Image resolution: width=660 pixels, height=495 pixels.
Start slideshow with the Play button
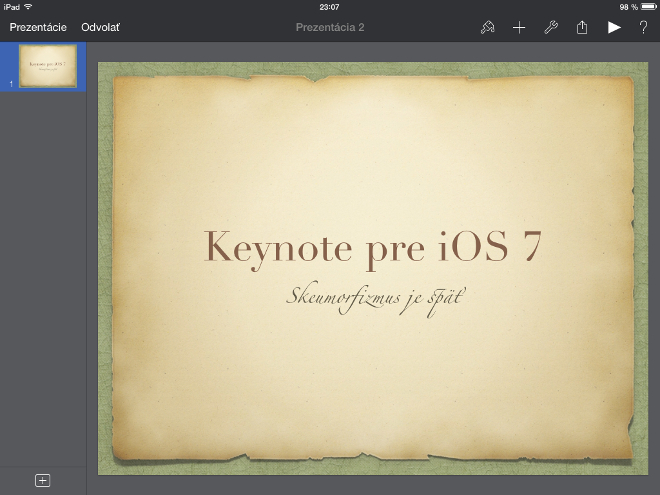tap(614, 27)
